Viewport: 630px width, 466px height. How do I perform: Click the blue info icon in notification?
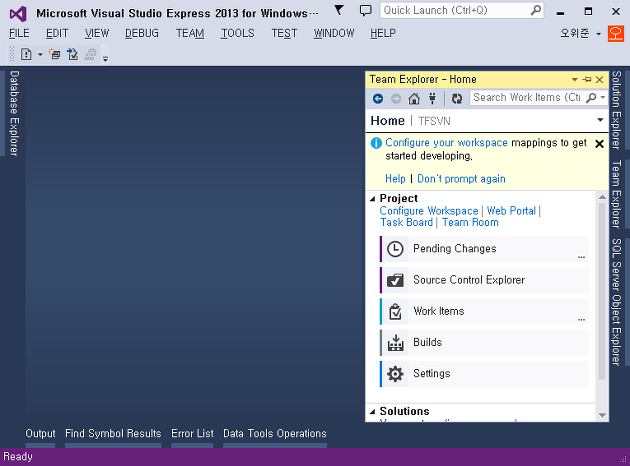[376, 143]
